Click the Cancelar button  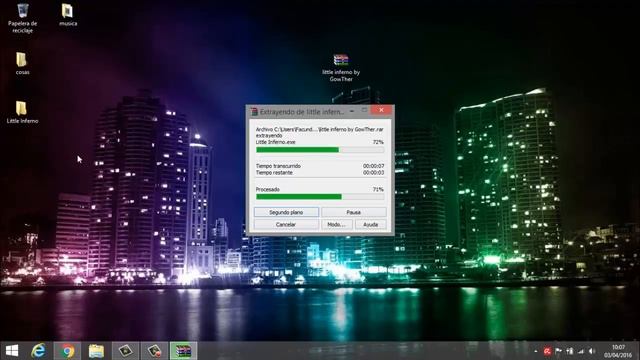tap(286, 224)
